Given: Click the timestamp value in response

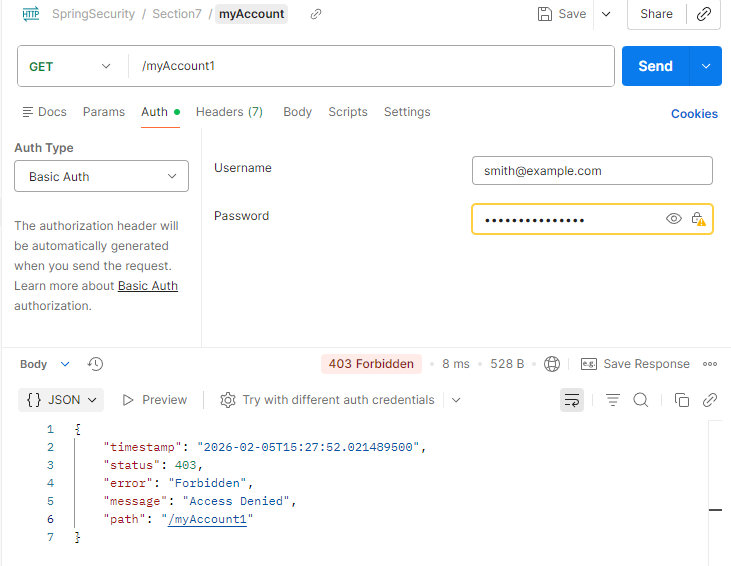Looking at the screenshot, I should pyautogui.click(x=308, y=447).
